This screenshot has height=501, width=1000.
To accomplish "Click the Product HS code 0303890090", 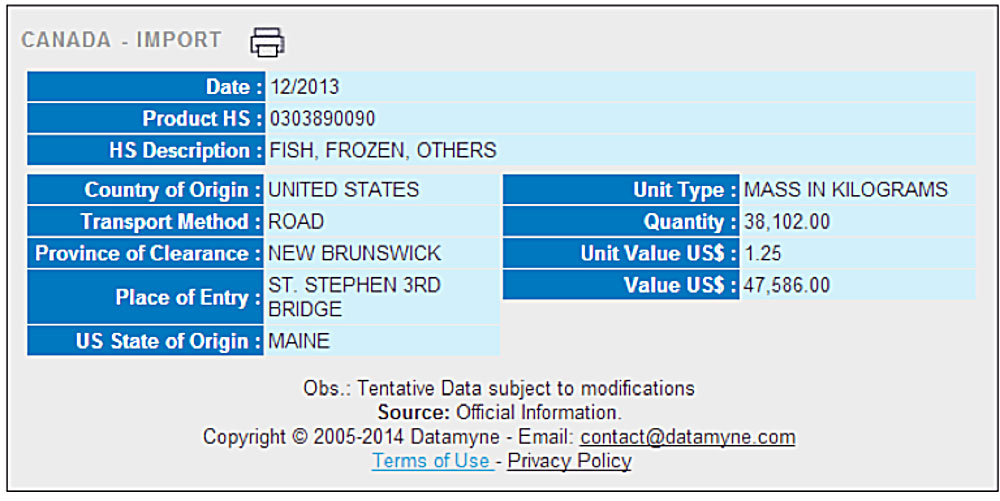I will click(322, 119).
